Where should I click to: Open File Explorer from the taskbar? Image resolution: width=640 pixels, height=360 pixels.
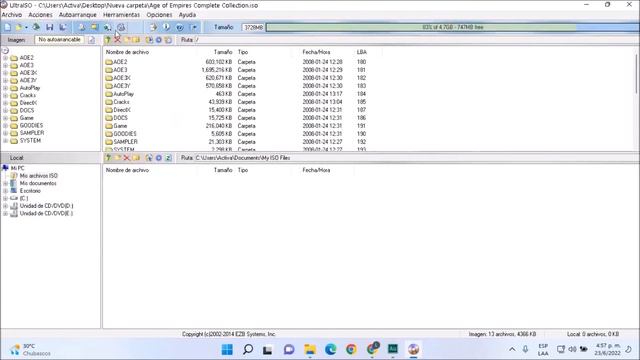tap(310, 349)
